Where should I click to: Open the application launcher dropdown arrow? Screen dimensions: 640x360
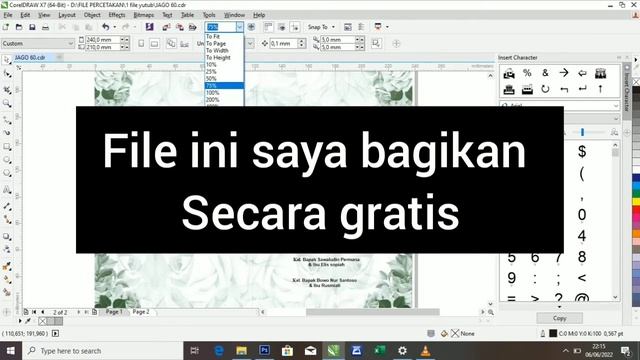(x=387, y=27)
